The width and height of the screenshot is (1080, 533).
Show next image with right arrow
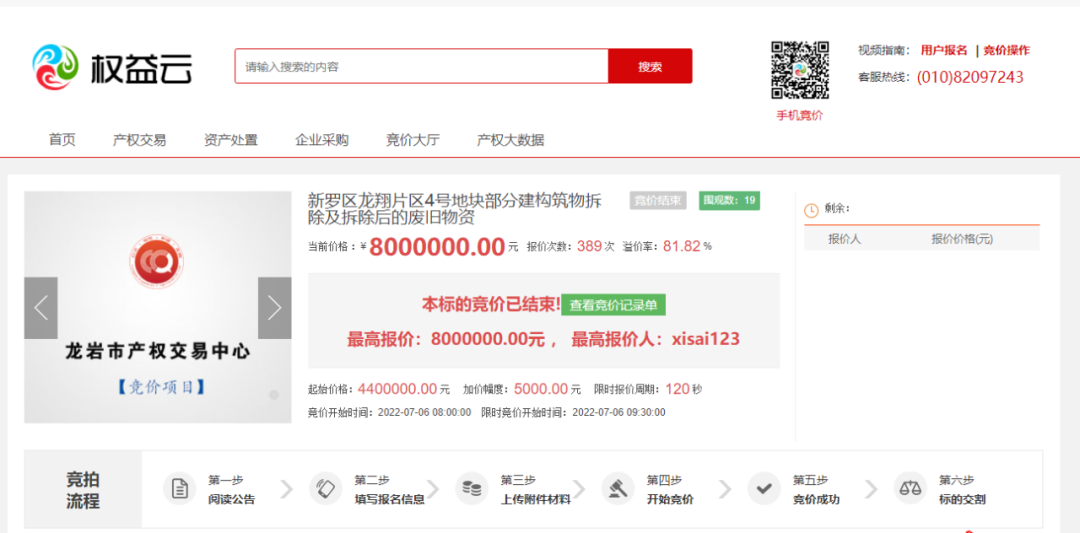tap(275, 308)
